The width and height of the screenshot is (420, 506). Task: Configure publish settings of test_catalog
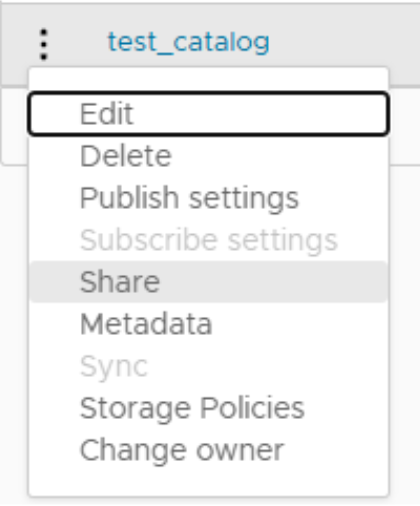pos(209,198)
